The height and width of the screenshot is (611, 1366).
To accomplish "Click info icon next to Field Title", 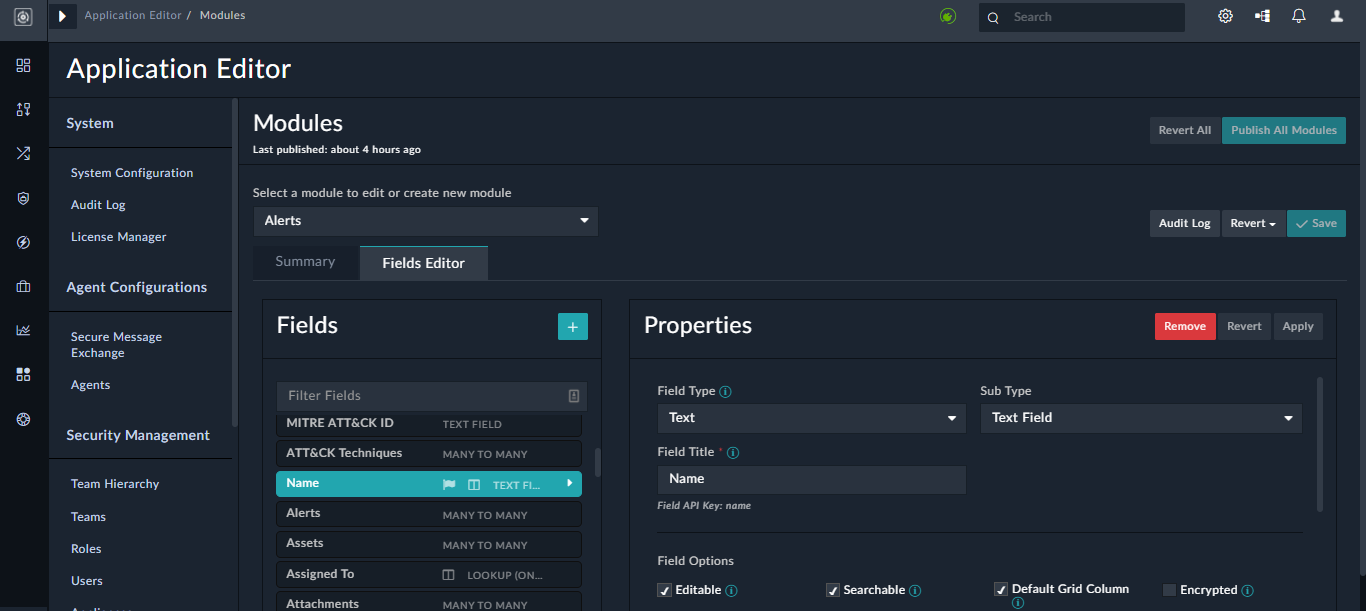I will click(733, 453).
